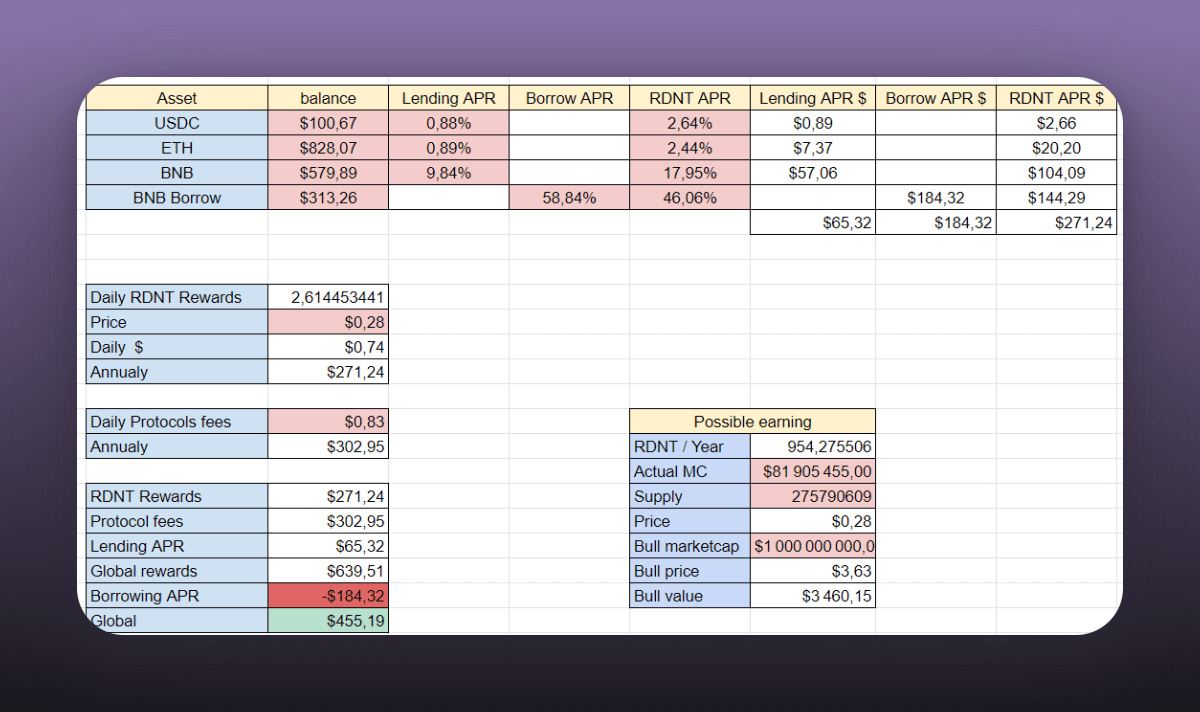The image size is (1200, 712).
Task: Click the Possible earning header cell
Action: pos(752,422)
